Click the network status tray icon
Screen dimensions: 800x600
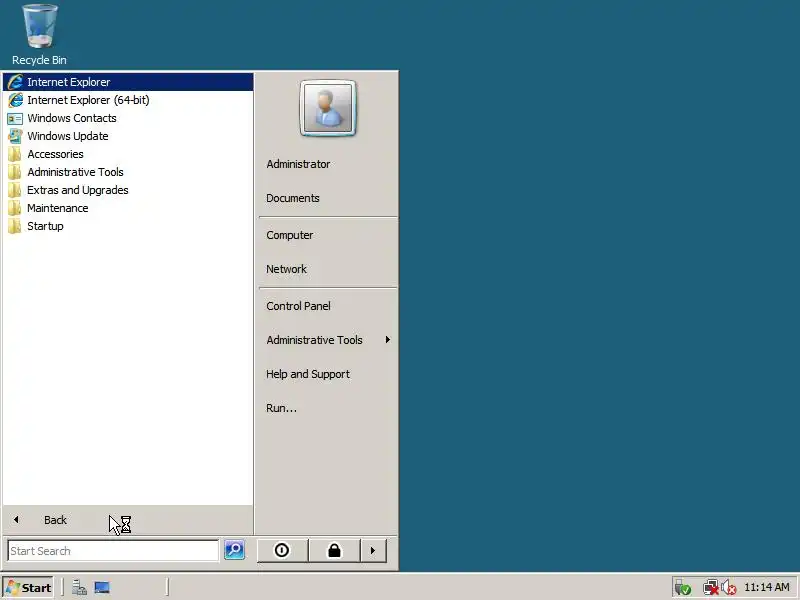(x=710, y=588)
